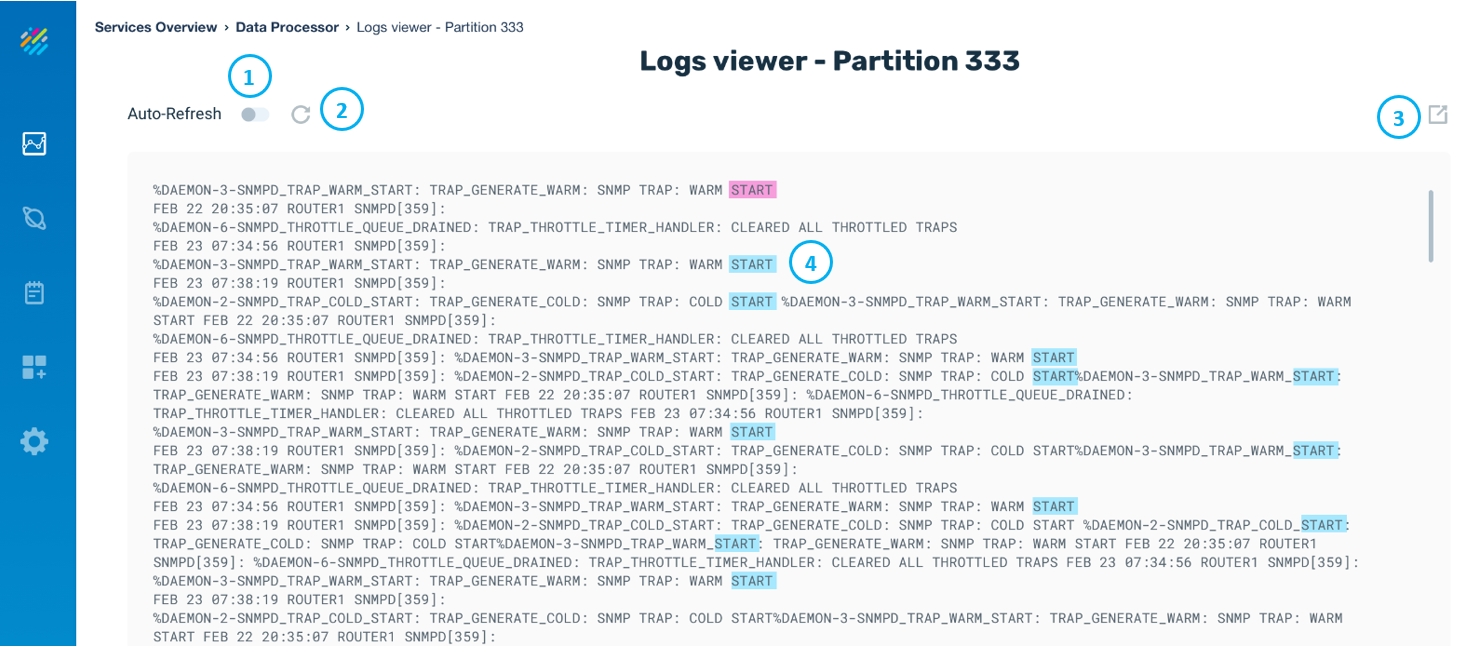Viewport: 1466px width, 652px height.
Task: Navigate to Data Processor breadcrumb
Action: (287, 27)
